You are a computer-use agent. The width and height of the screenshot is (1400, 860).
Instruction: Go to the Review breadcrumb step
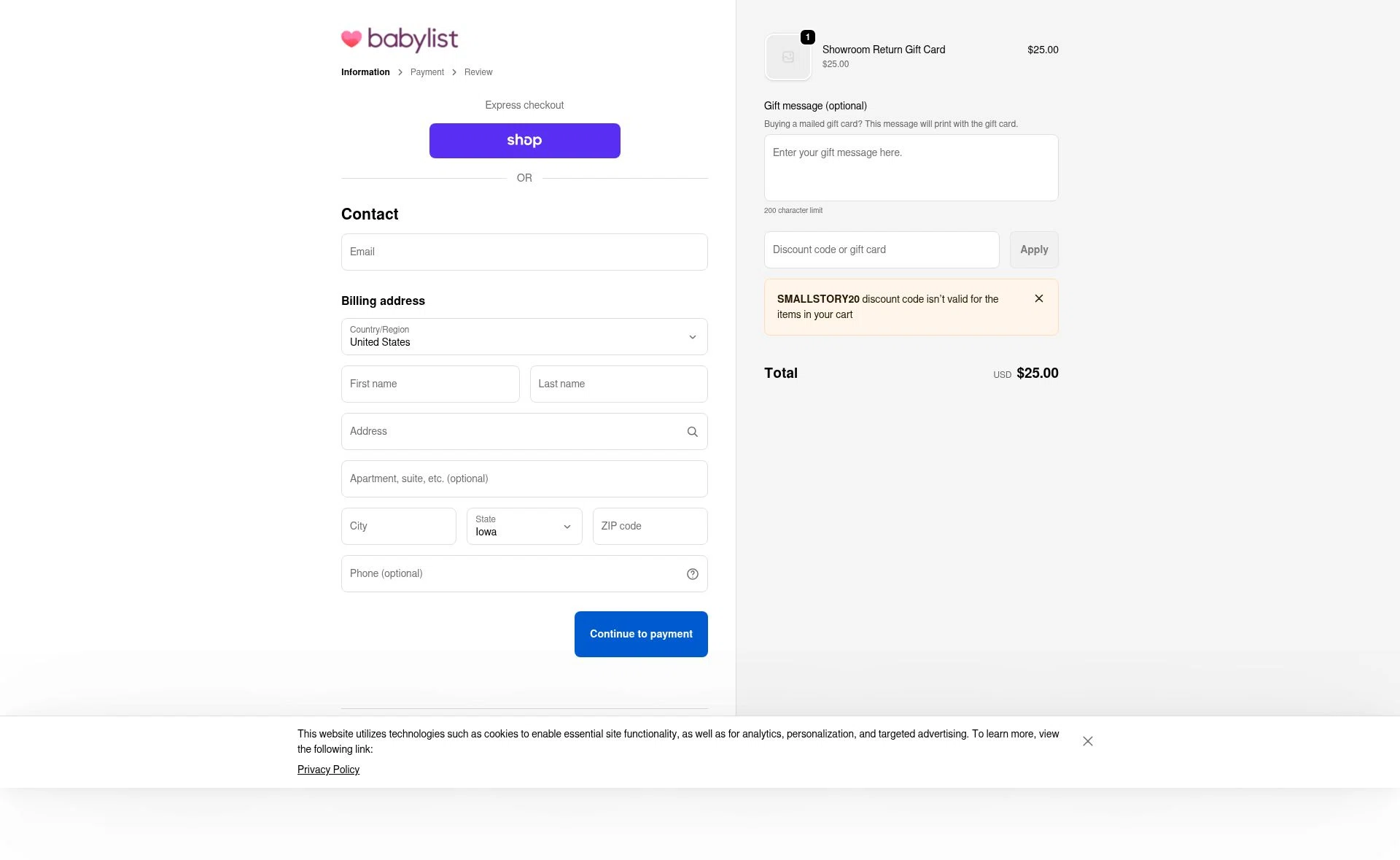(x=478, y=72)
